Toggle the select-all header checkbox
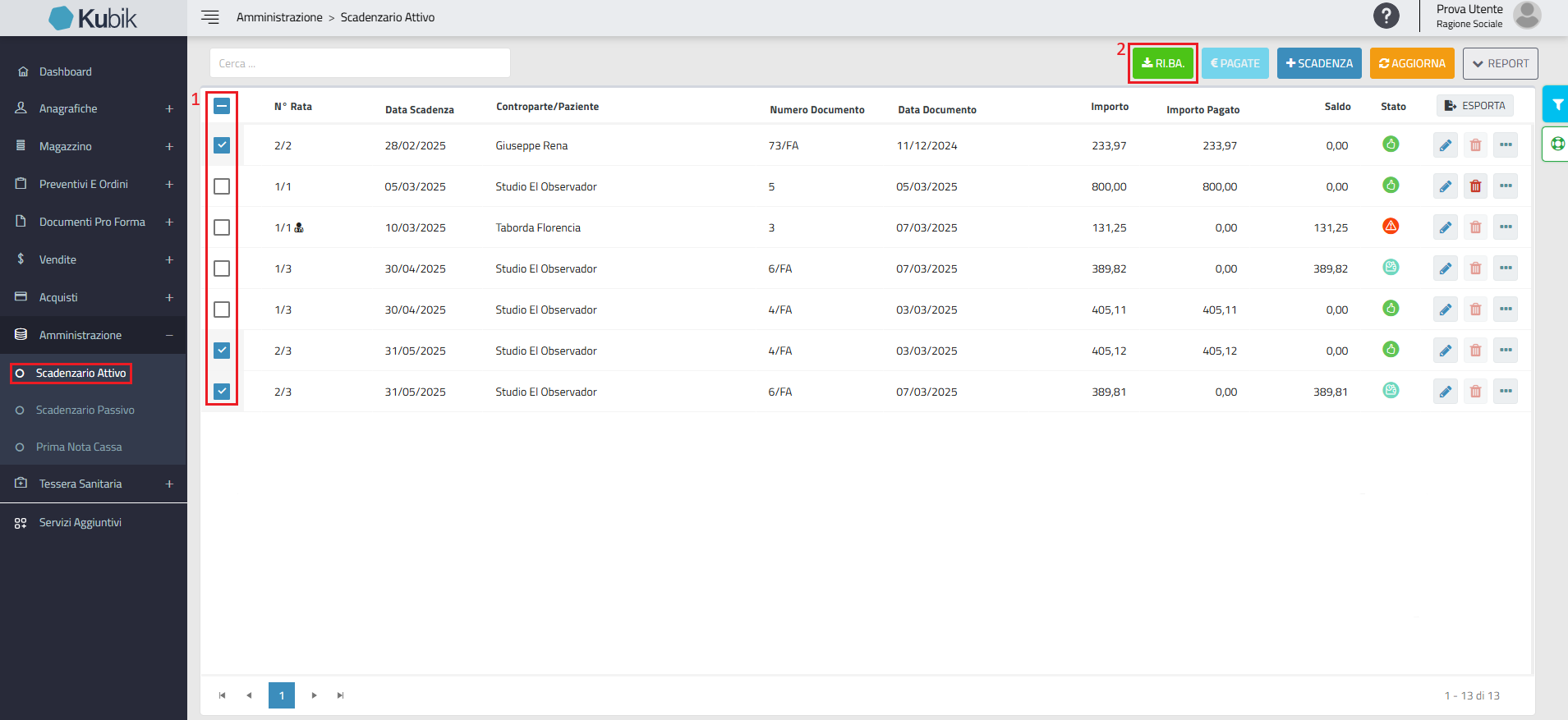Viewport: 1568px width, 720px height. coord(222,106)
